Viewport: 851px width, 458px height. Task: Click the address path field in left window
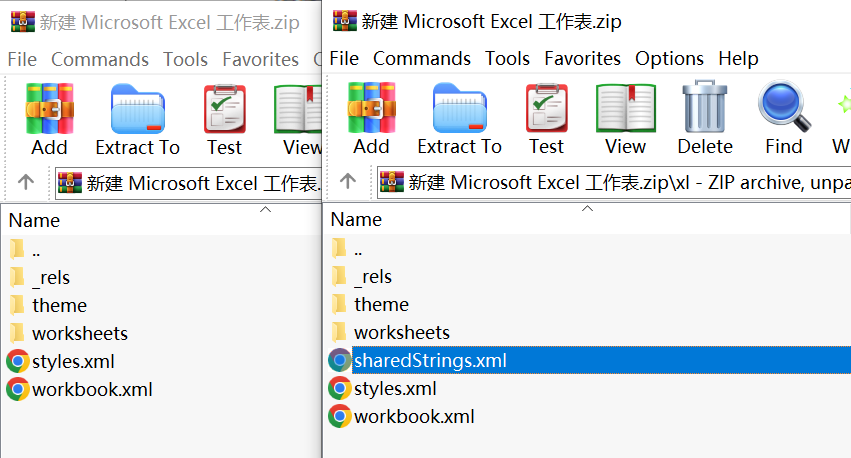click(x=188, y=183)
